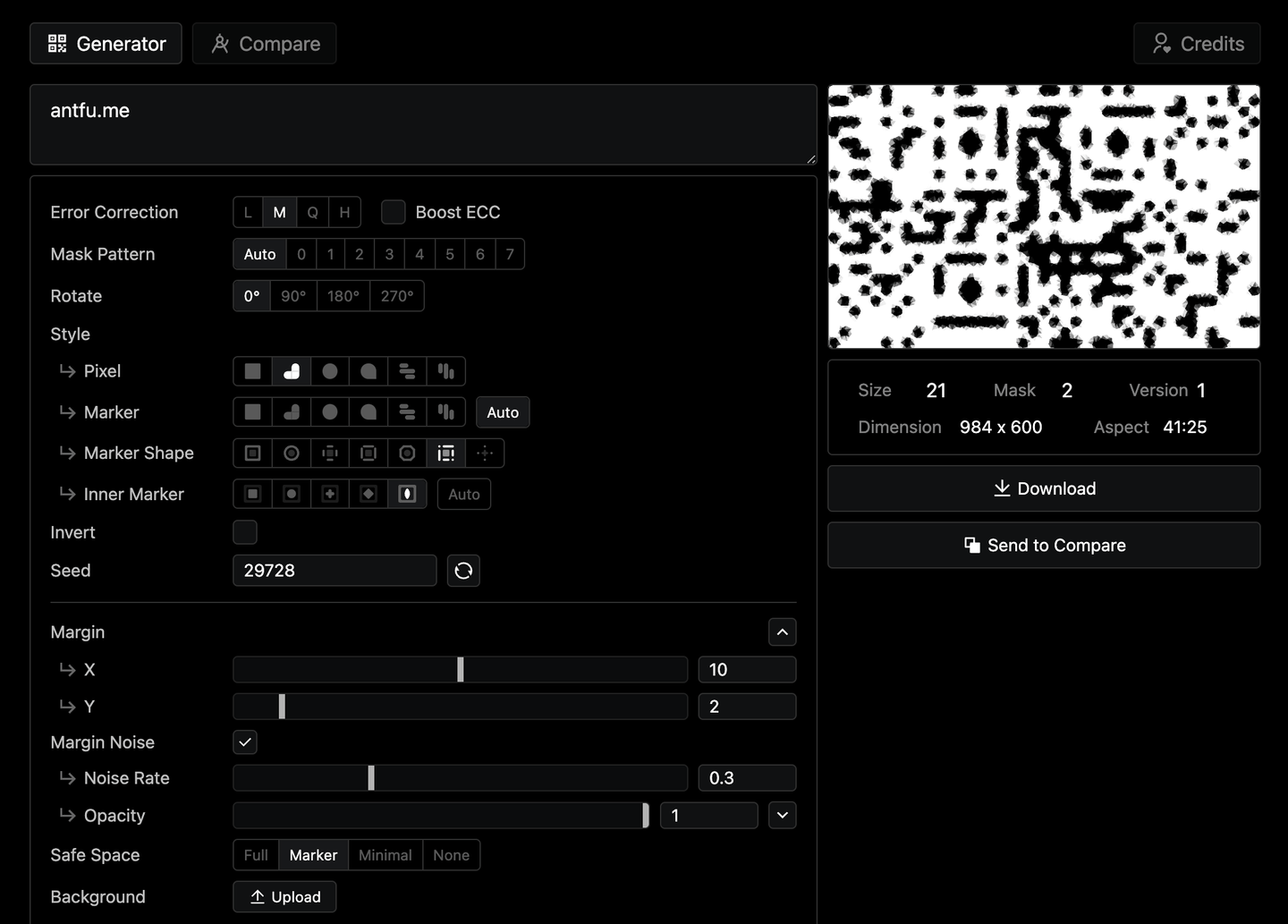Toggle the Invert checkbox
Screen dimensions: 1288x924
pos(245,532)
